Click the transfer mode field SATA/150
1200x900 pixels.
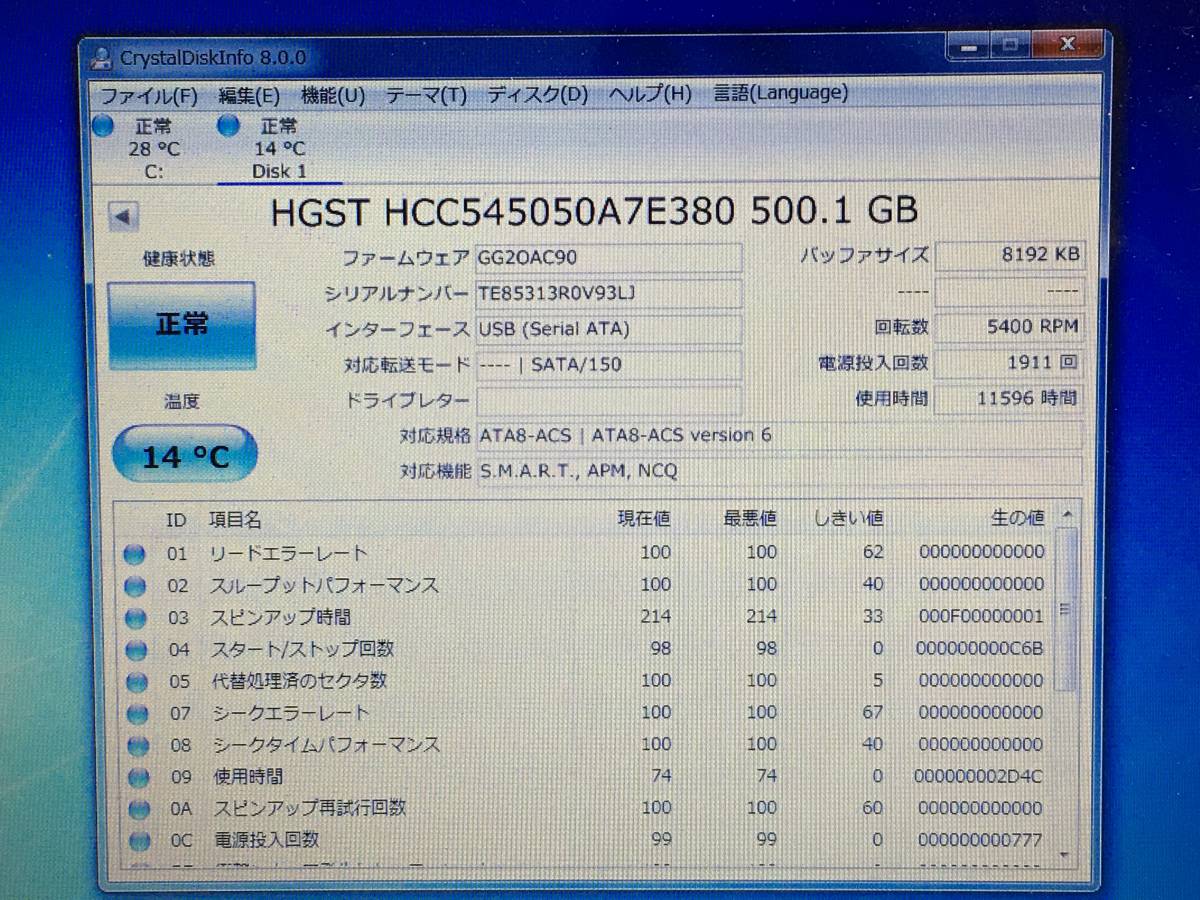pos(609,365)
